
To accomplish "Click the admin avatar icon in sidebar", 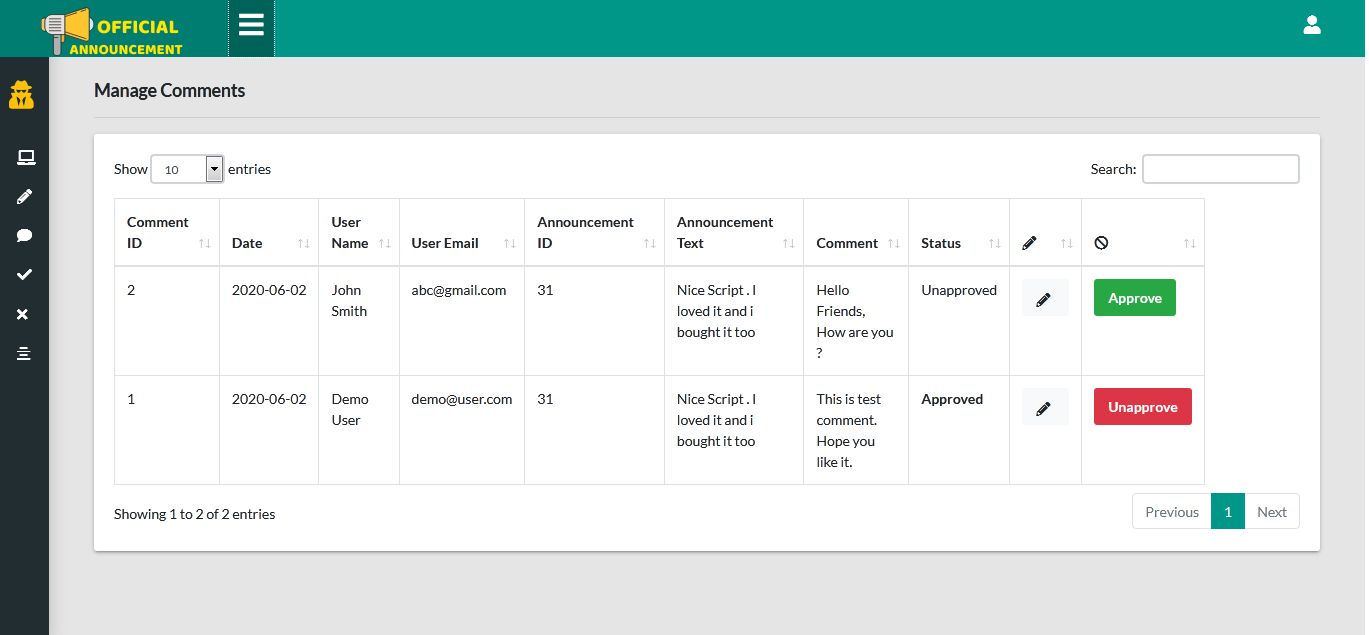I will [x=22, y=96].
